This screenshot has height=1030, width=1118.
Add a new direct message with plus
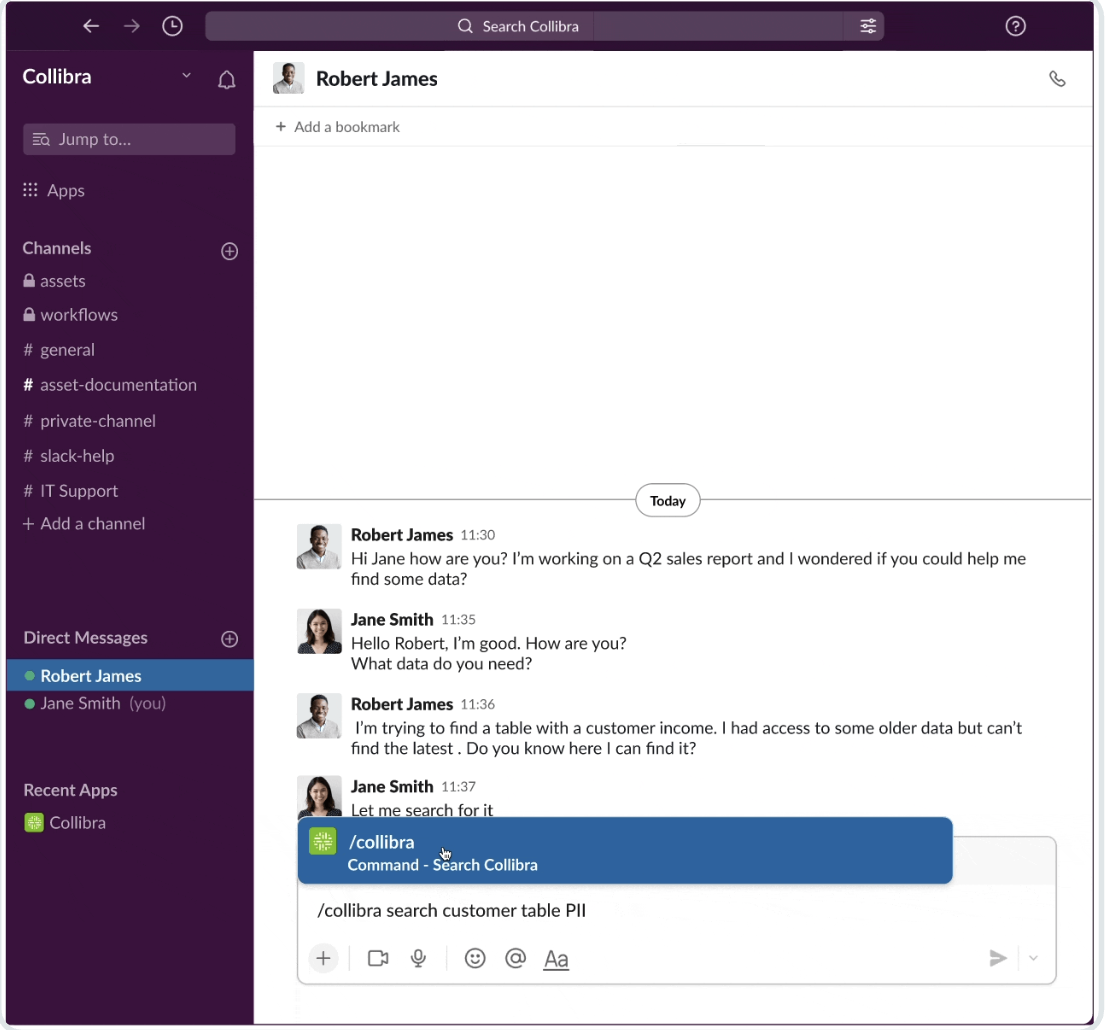[x=229, y=639]
